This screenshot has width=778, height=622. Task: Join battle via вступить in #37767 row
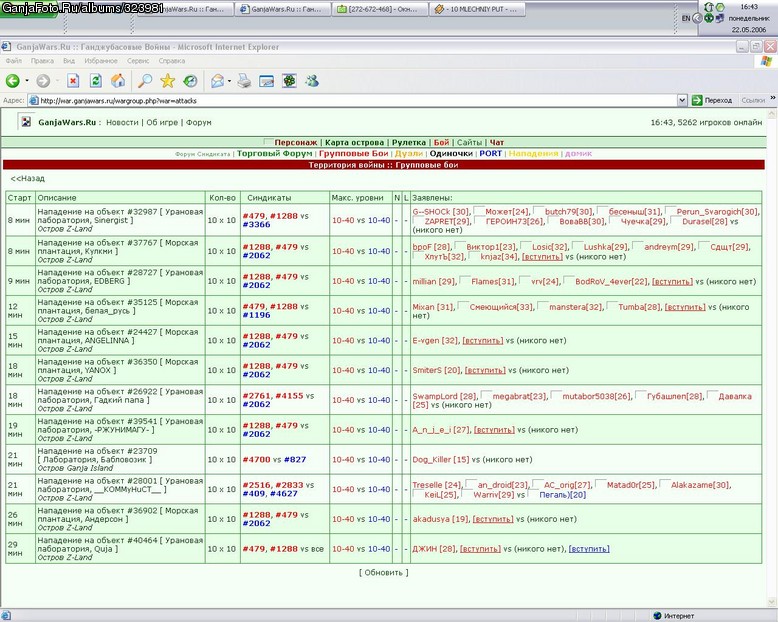click(x=542, y=257)
